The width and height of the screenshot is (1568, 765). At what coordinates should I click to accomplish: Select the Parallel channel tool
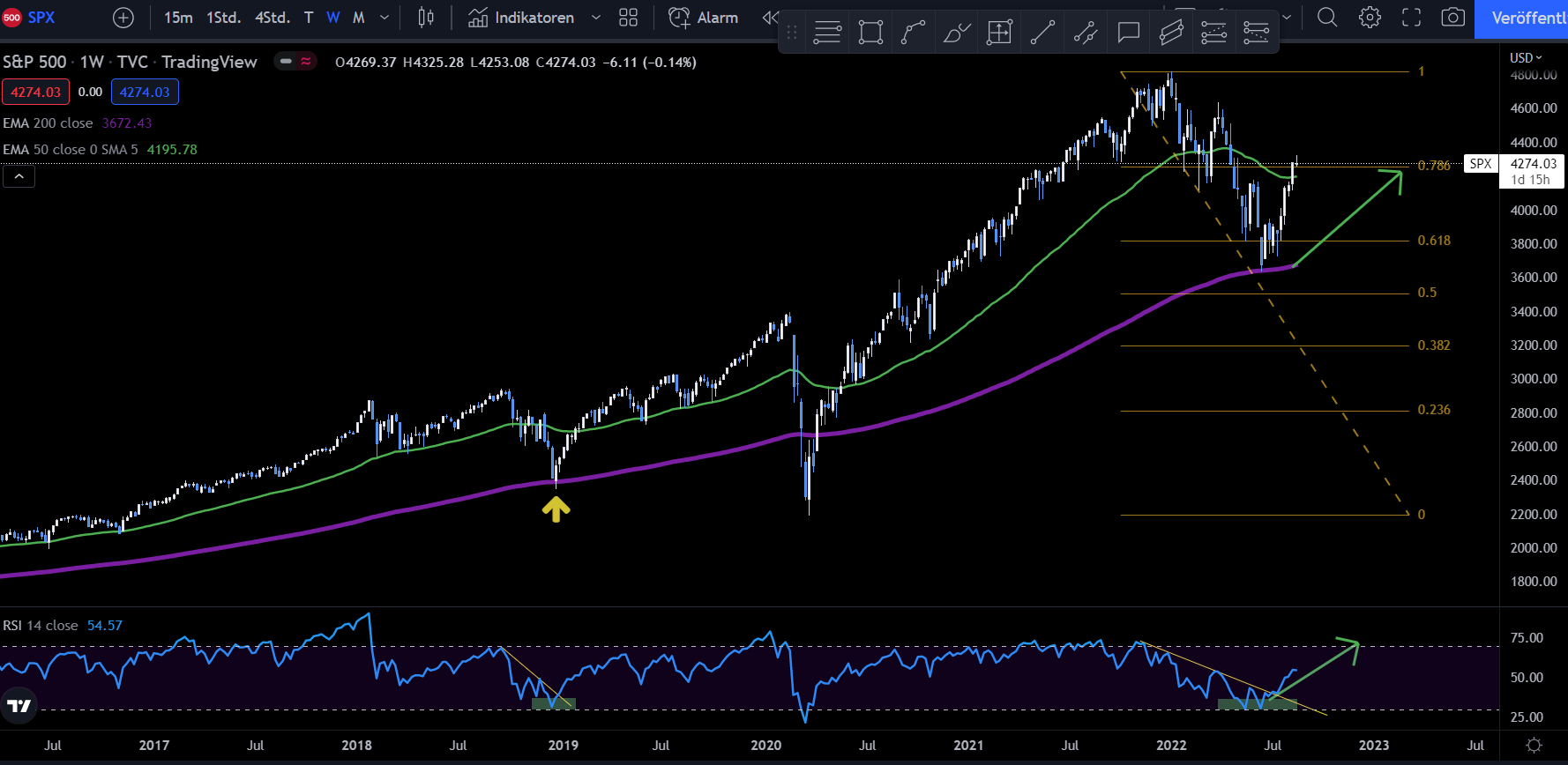click(1171, 33)
